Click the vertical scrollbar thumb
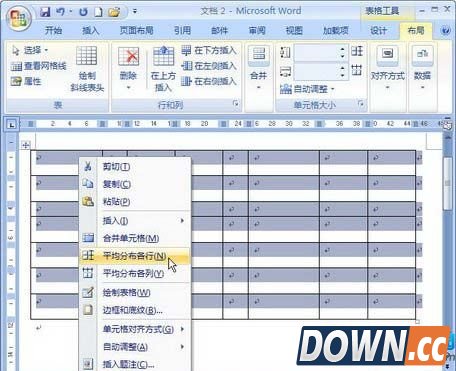 [x=448, y=183]
